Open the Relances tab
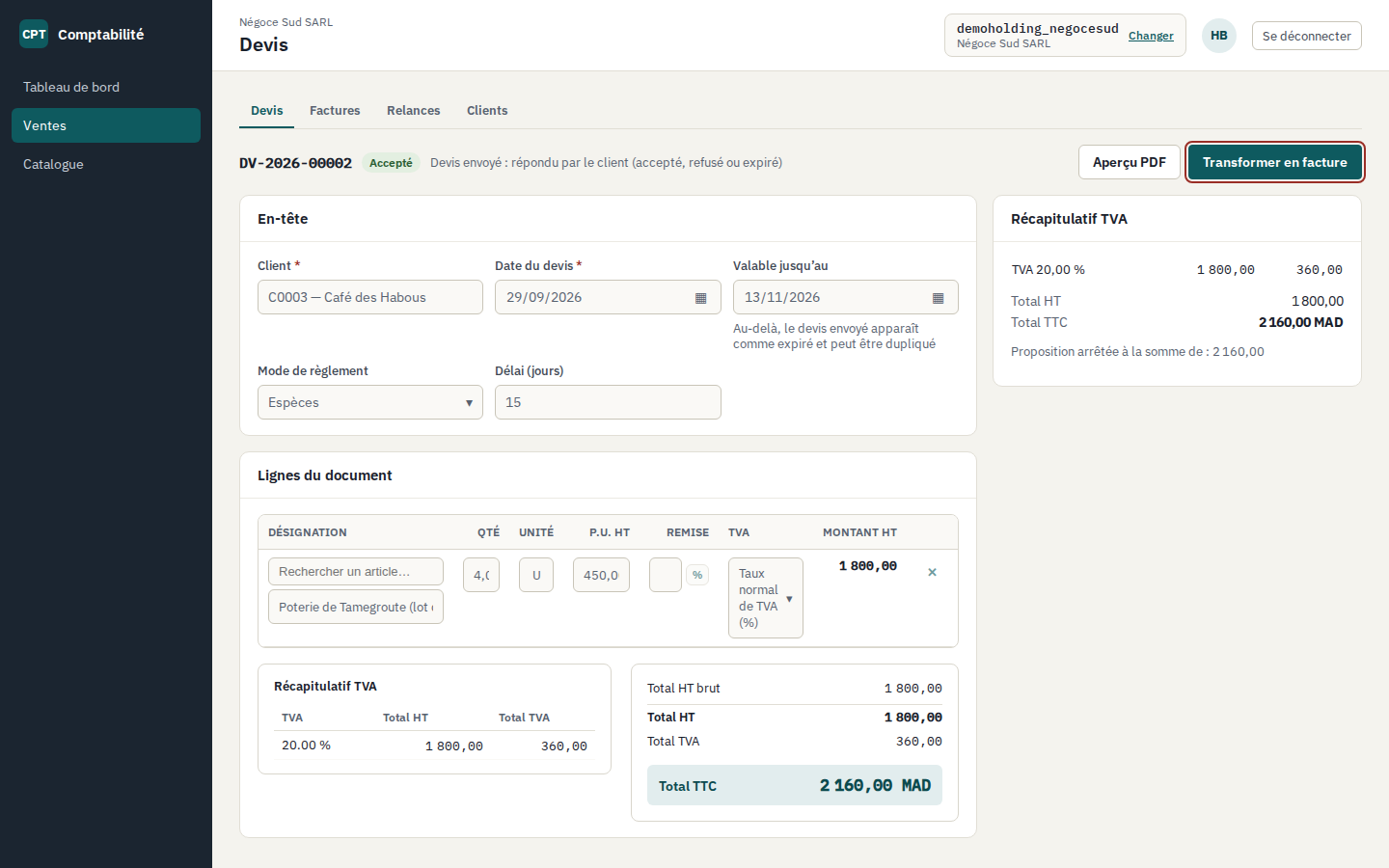The width and height of the screenshot is (1389, 868). 414,111
